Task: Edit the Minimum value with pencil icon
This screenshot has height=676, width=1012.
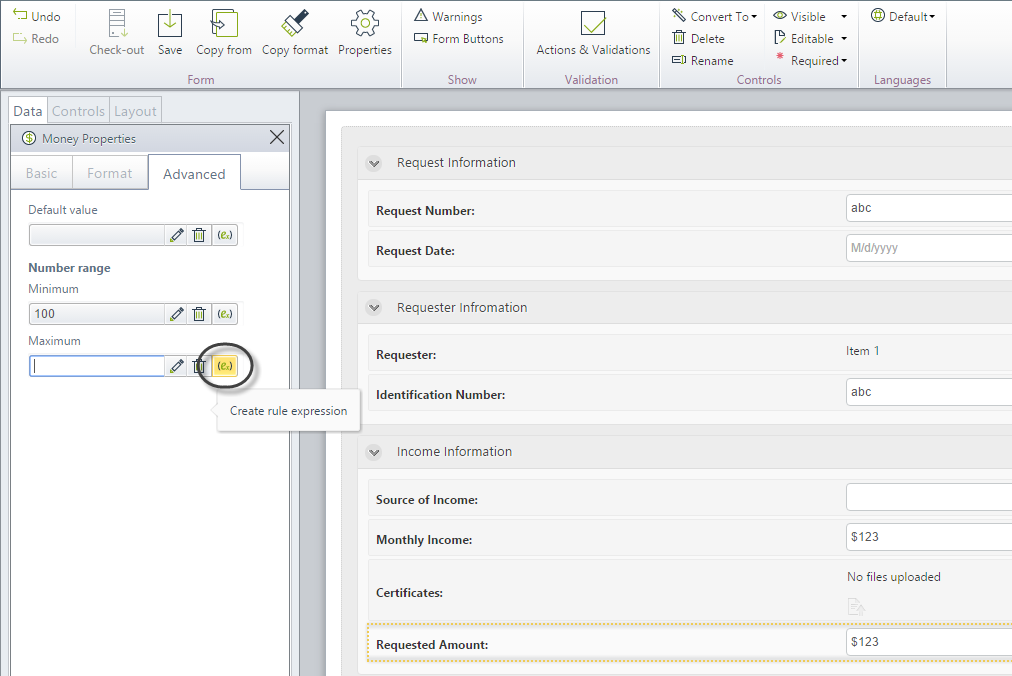Action: click(x=177, y=314)
